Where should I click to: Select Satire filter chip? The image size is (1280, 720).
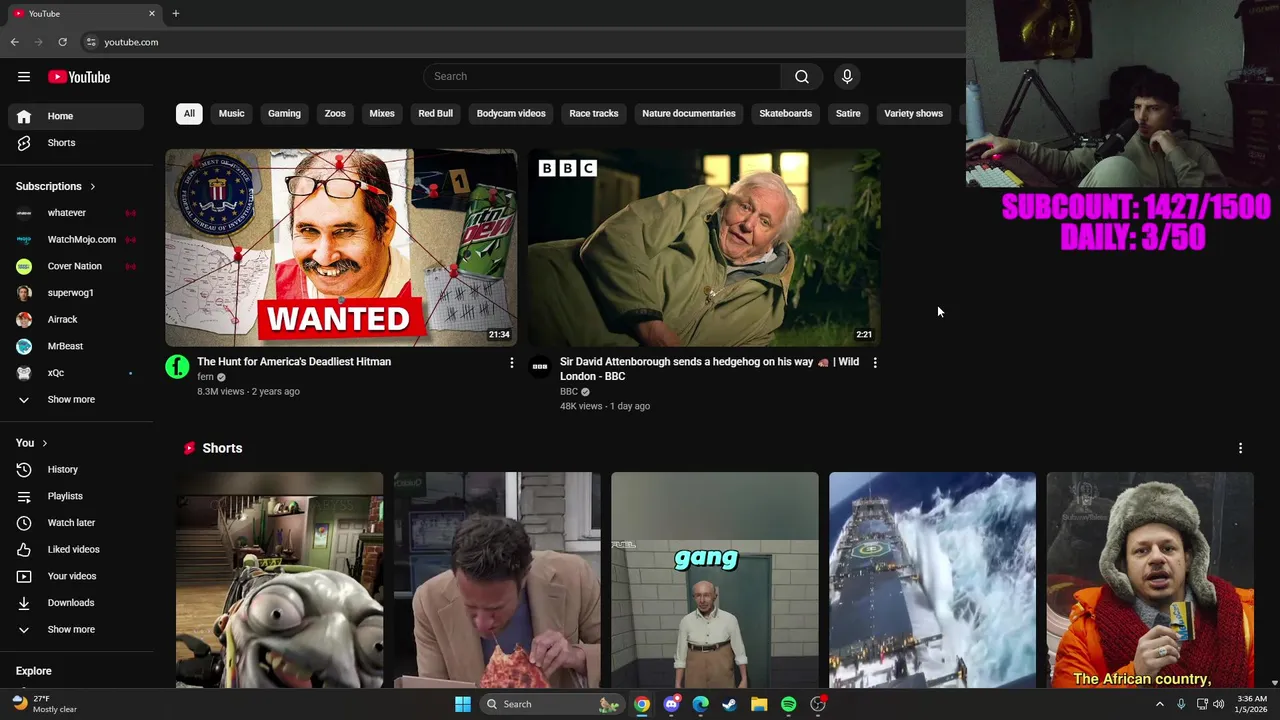(x=848, y=114)
